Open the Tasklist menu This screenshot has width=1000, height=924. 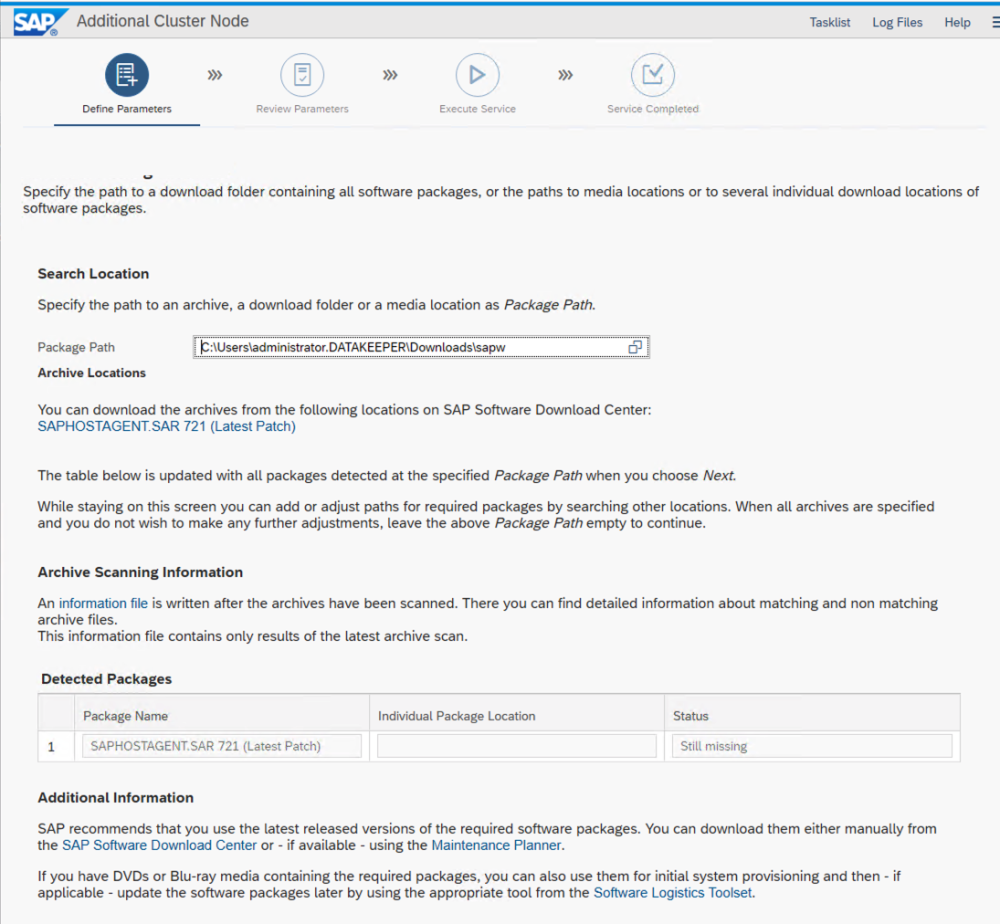click(830, 22)
